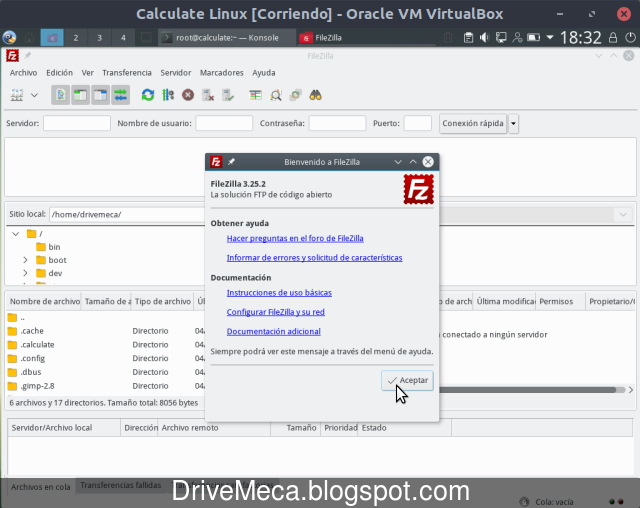The width and height of the screenshot is (640, 508).
Task: Switch to Transferencias fallidas tab
Action: (120, 485)
